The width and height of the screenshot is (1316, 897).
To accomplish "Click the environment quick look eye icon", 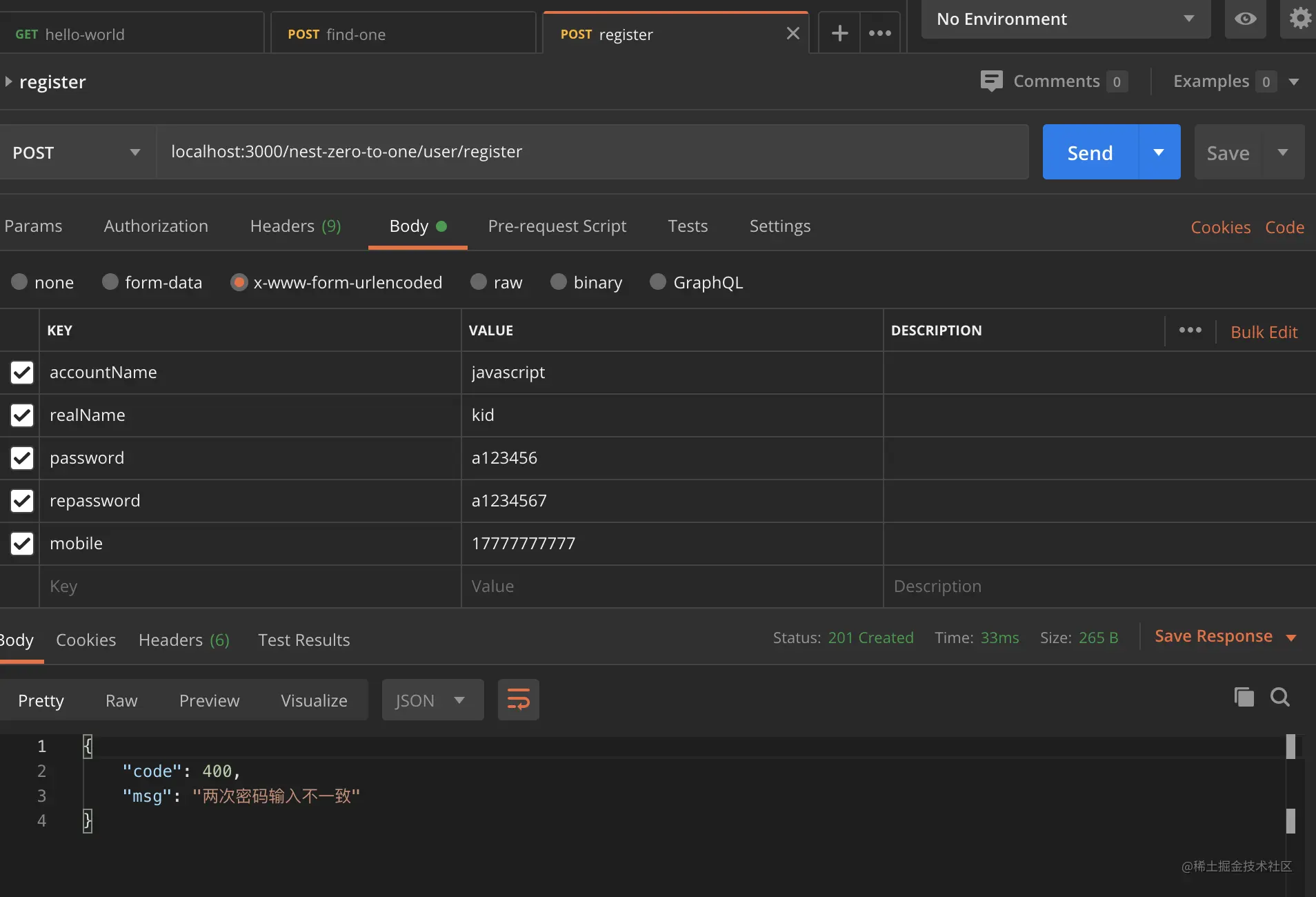I will (x=1245, y=19).
